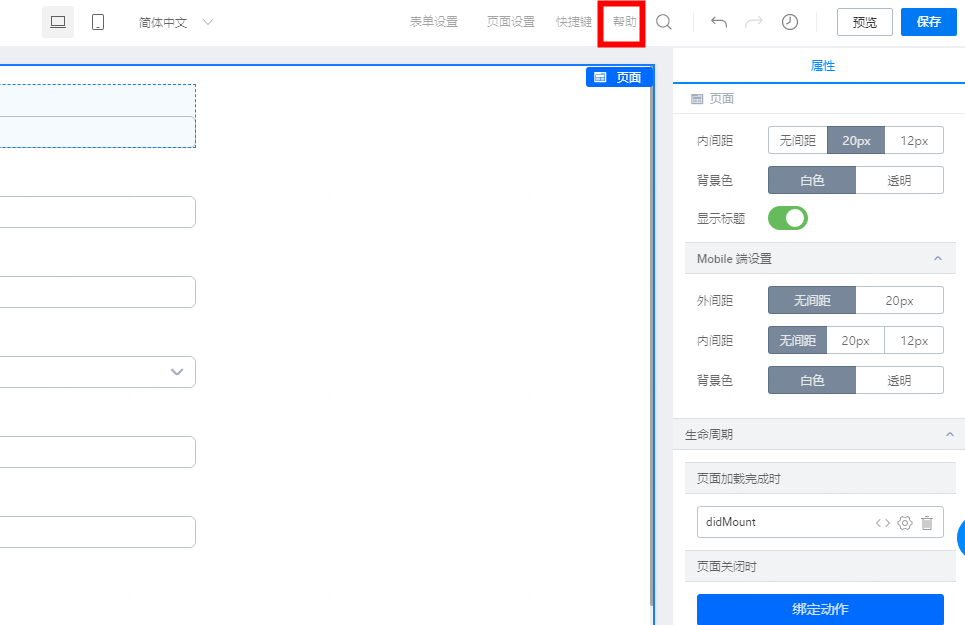Edit didMount code brackets icon

click(883, 523)
